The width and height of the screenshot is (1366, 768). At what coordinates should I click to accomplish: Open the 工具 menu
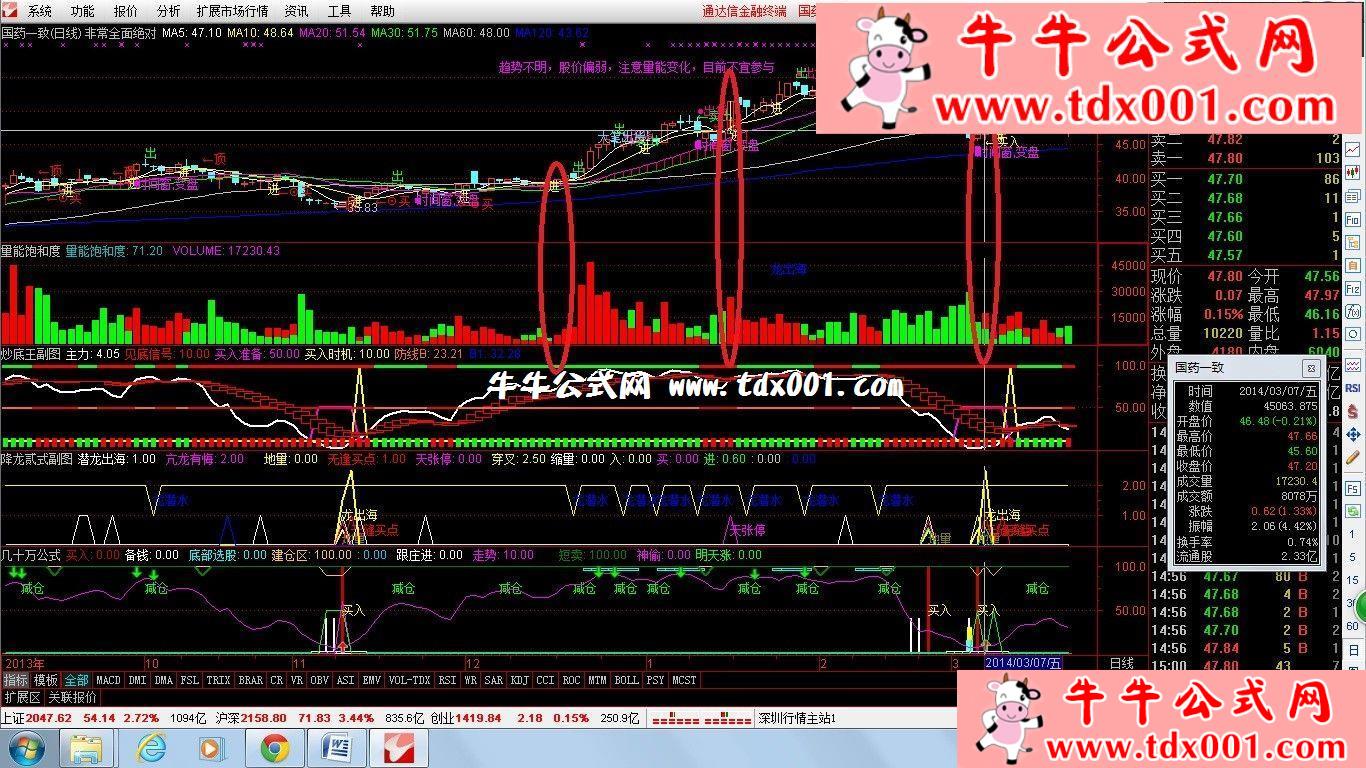click(339, 11)
